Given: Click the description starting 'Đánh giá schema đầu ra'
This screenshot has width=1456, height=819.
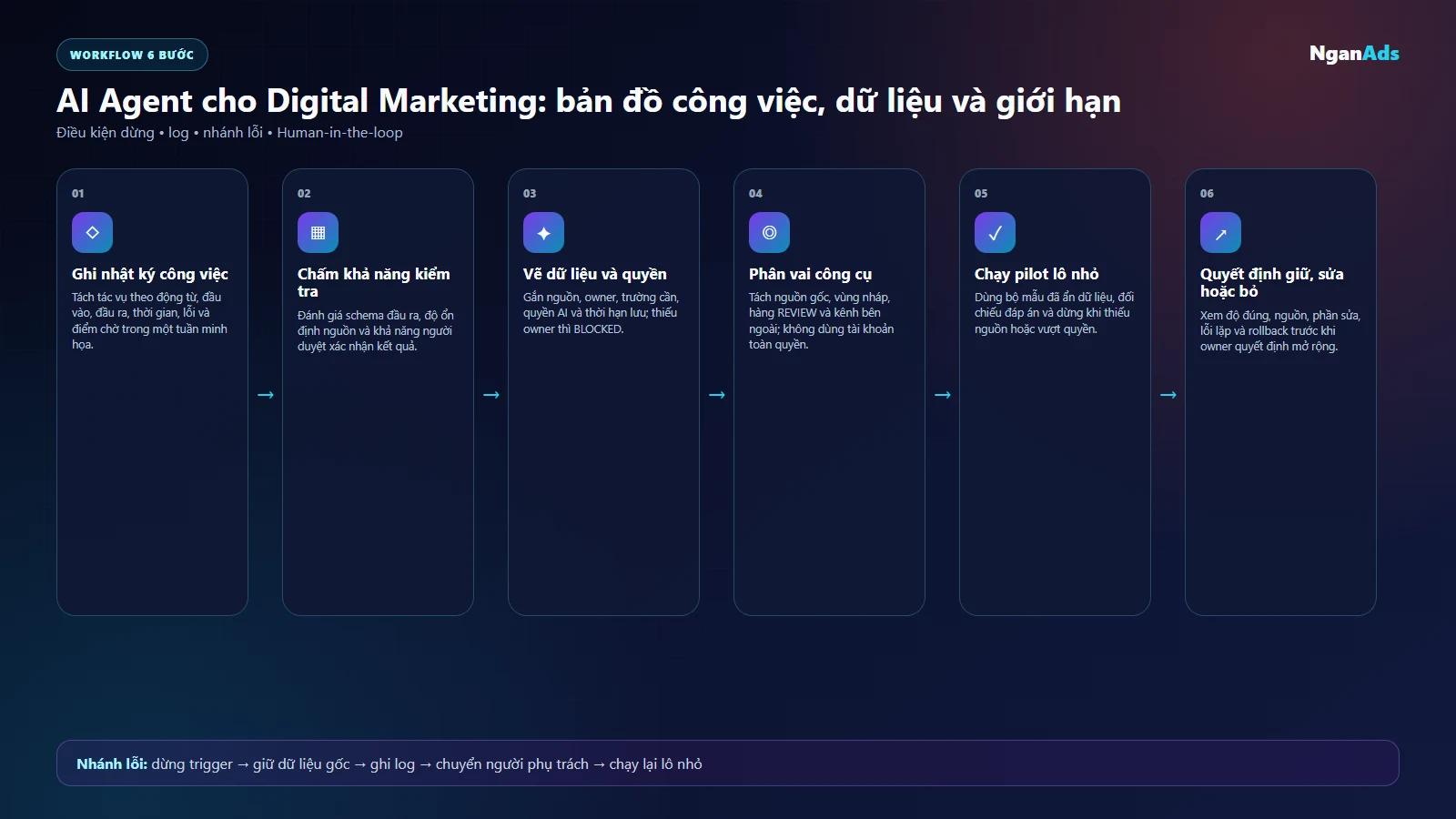Looking at the screenshot, I should (376, 331).
